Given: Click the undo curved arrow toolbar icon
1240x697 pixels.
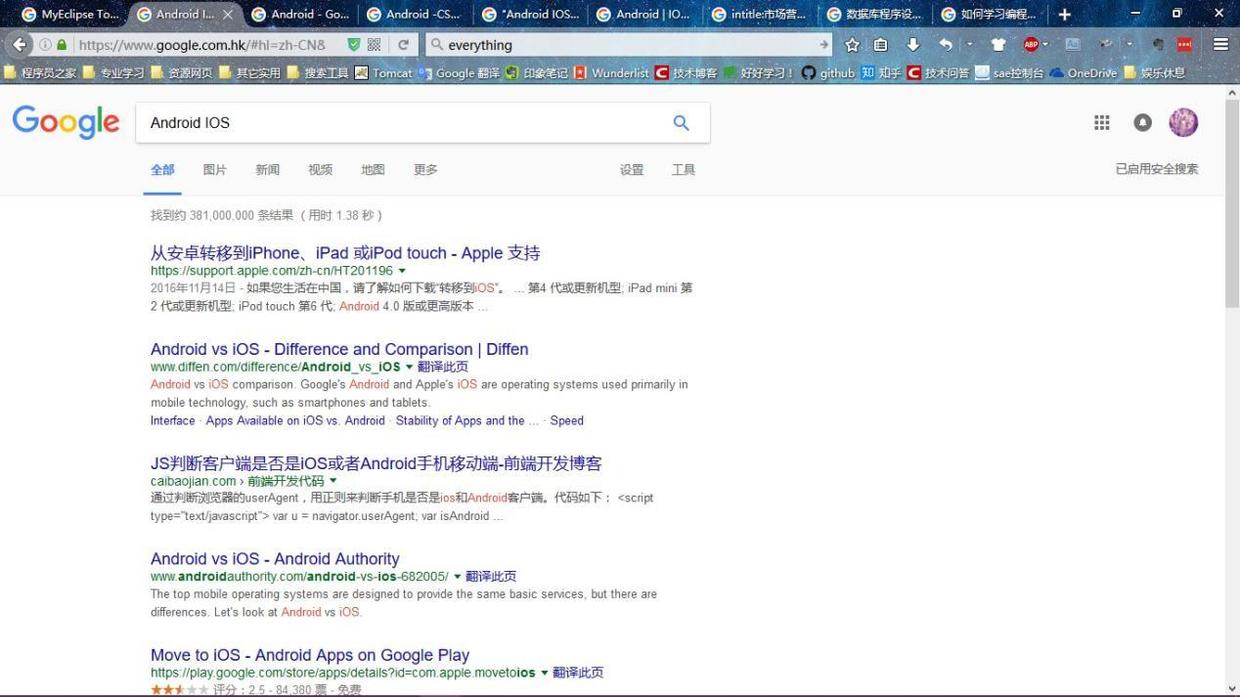Looking at the screenshot, I should 946,44.
